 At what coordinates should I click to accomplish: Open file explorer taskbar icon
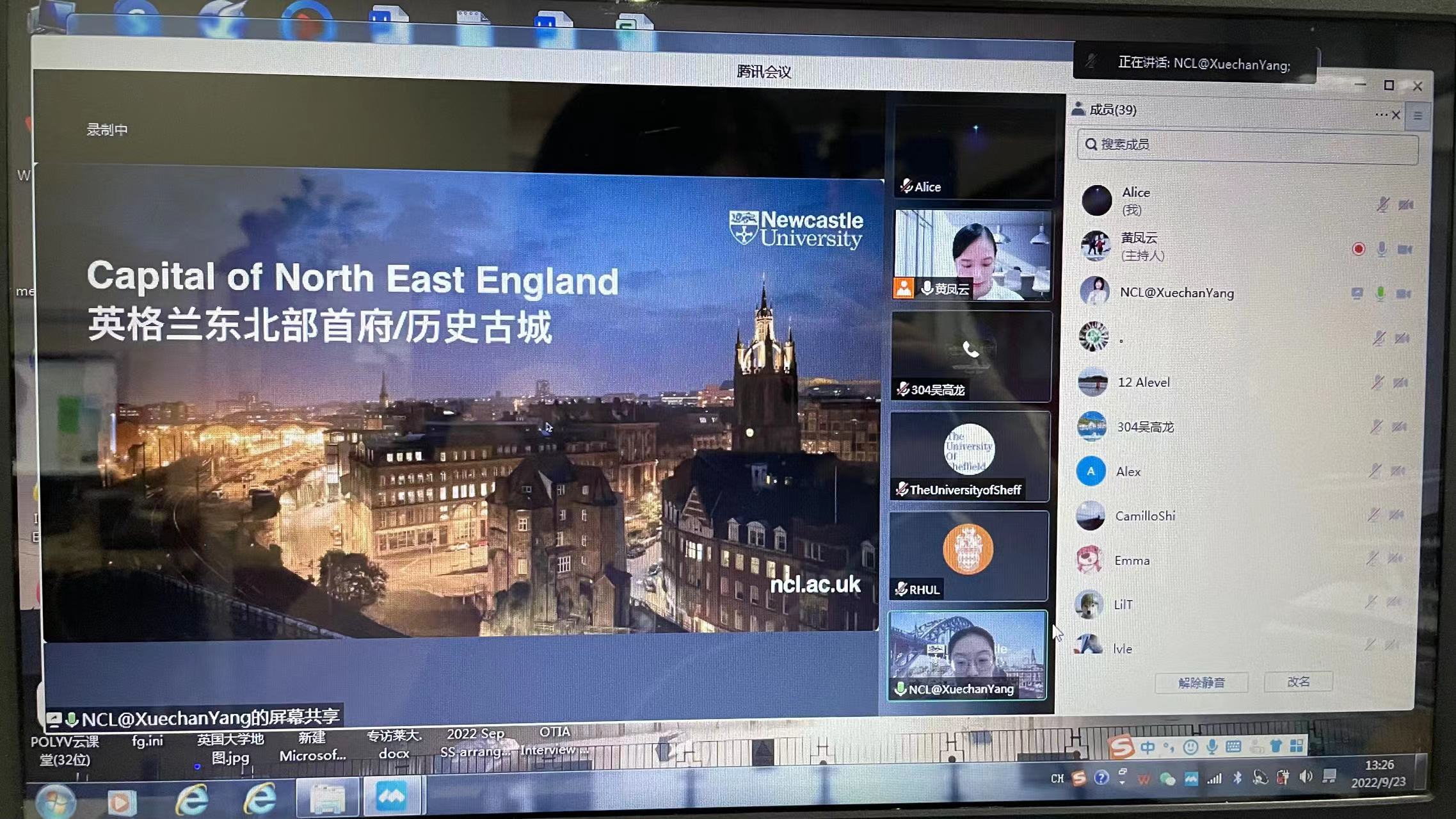(328, 799)
